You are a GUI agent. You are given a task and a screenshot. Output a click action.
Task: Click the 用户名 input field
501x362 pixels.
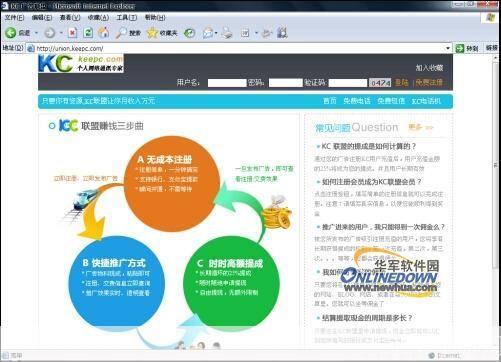pyautogui.click(x=227, y=83)
